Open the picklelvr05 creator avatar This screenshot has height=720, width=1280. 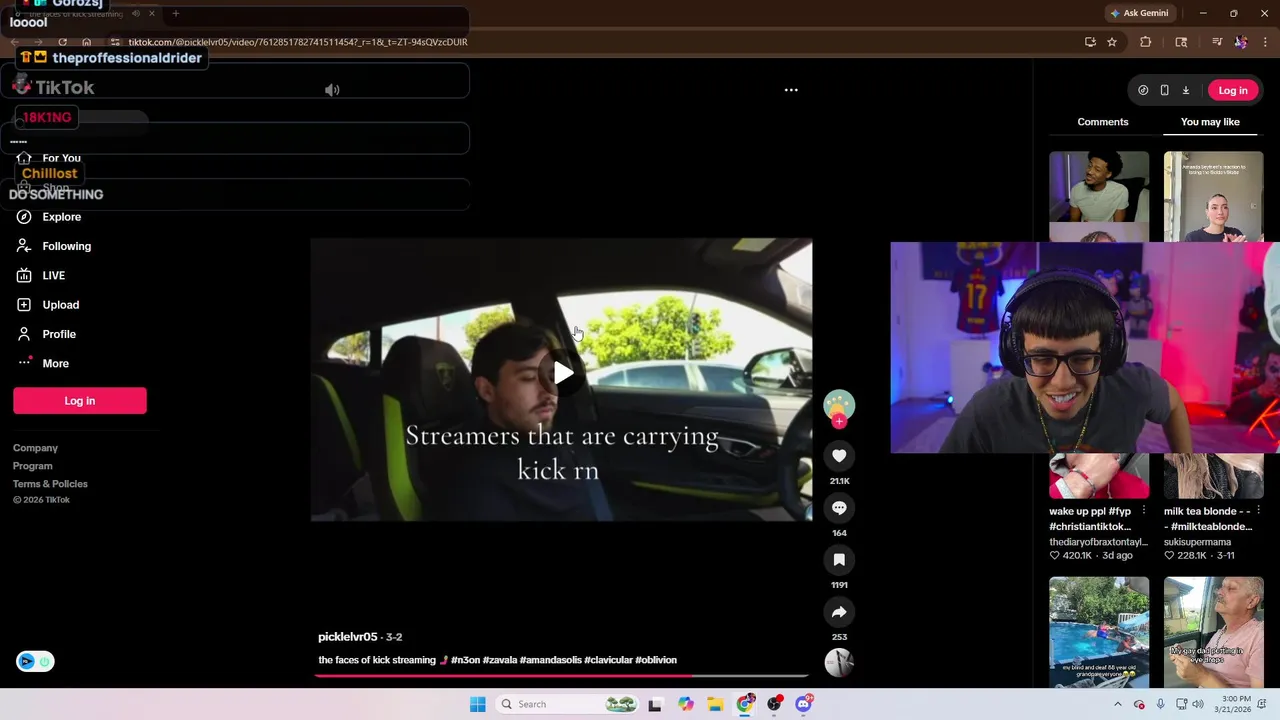click(839, 404)
